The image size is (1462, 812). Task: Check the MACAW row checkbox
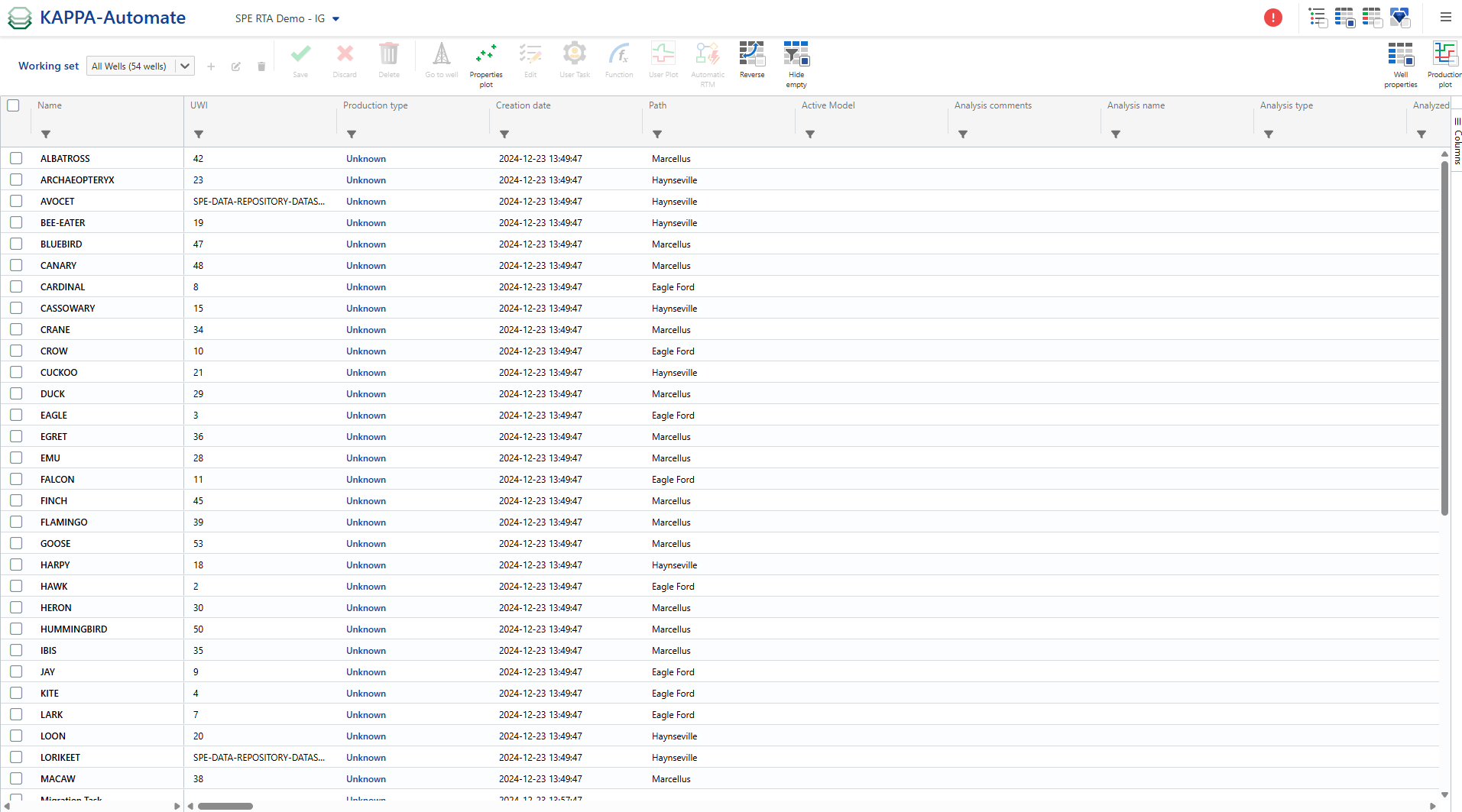click(x=16, y=778)
